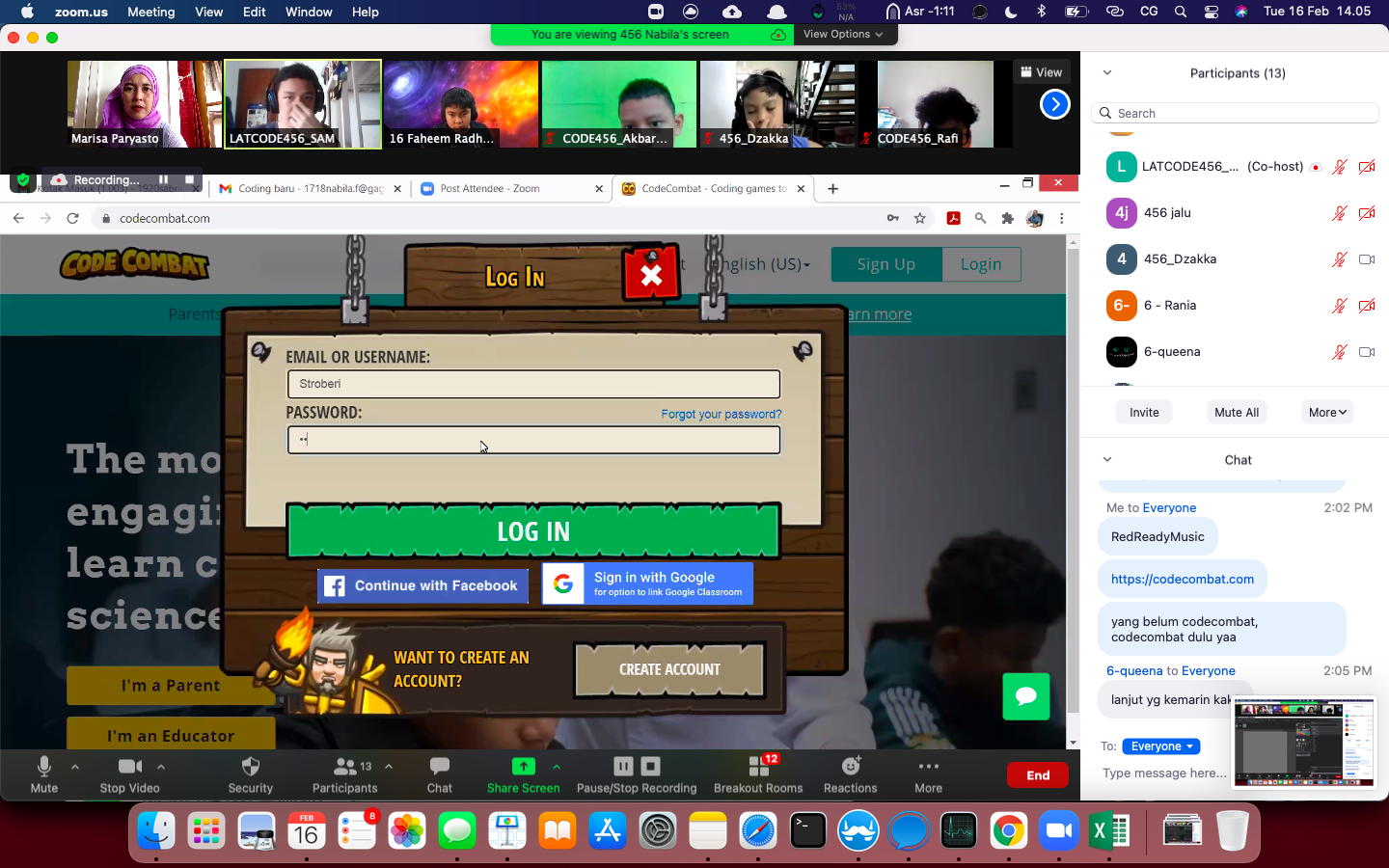Open the Meeting menu in menu bar
The image size is (1389, 868).
point(151,12)
